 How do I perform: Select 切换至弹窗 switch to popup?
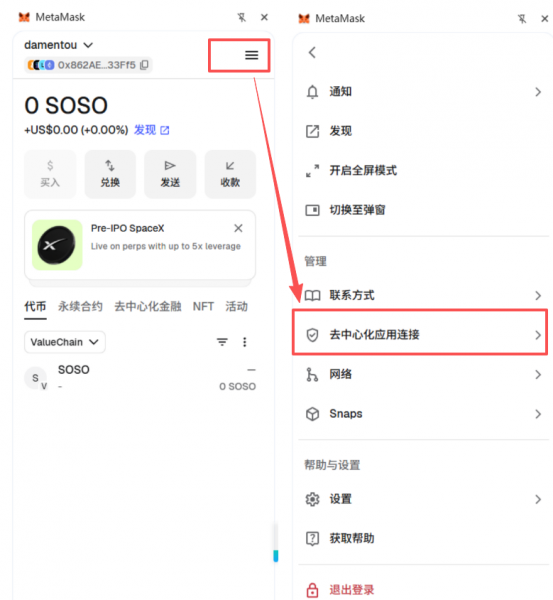coord(423,210)
